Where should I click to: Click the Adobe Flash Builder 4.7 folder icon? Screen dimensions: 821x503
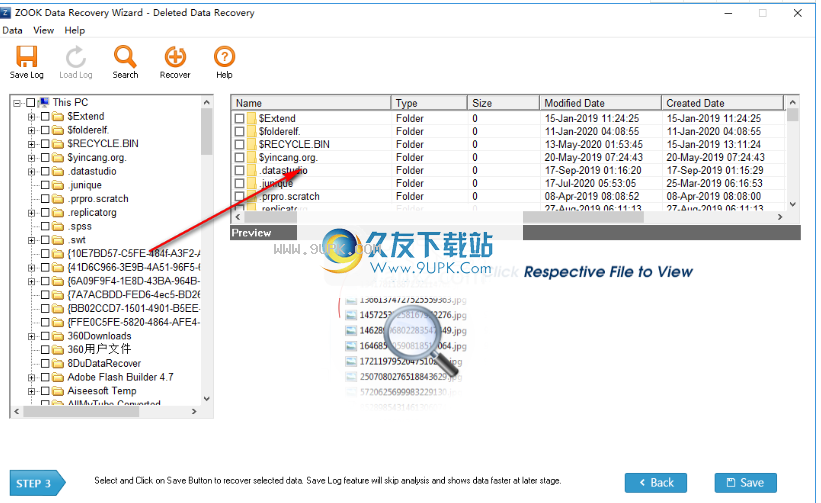point(58,377)
